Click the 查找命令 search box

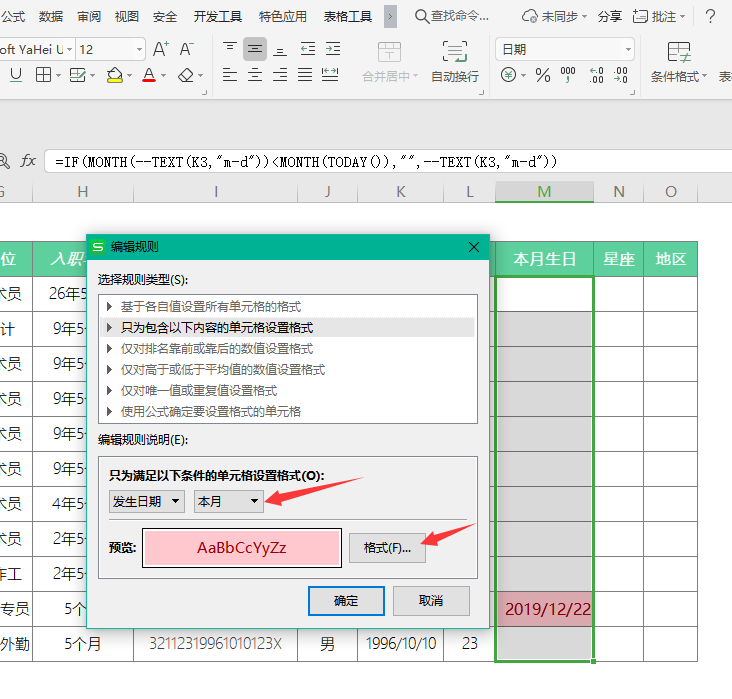pyautogui.click(x=452, y=17)
